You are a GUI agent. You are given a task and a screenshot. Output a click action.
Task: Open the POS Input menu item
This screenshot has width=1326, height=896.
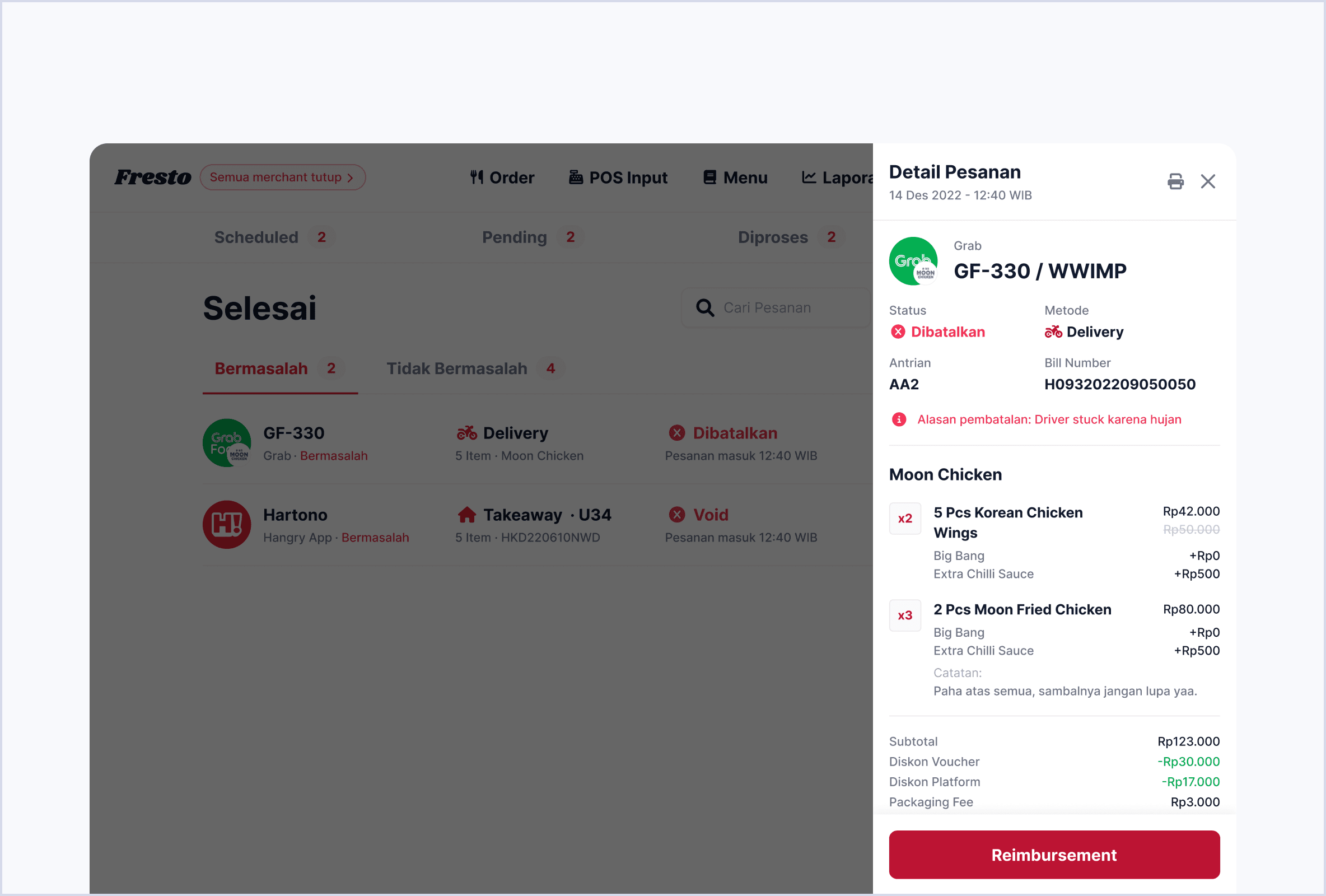tap(618, 178)
